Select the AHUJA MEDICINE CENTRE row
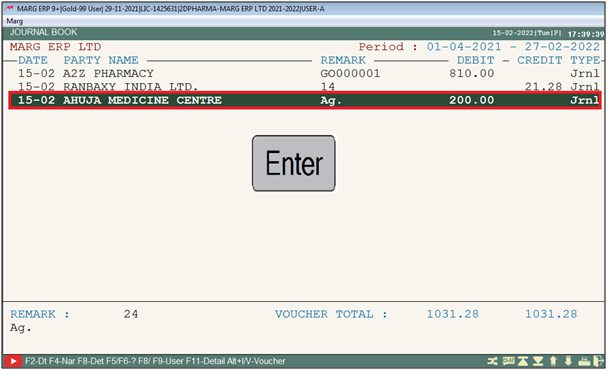The height and width of the screenshot is (370, 608). pyautogui.click(x=305, y=100)
